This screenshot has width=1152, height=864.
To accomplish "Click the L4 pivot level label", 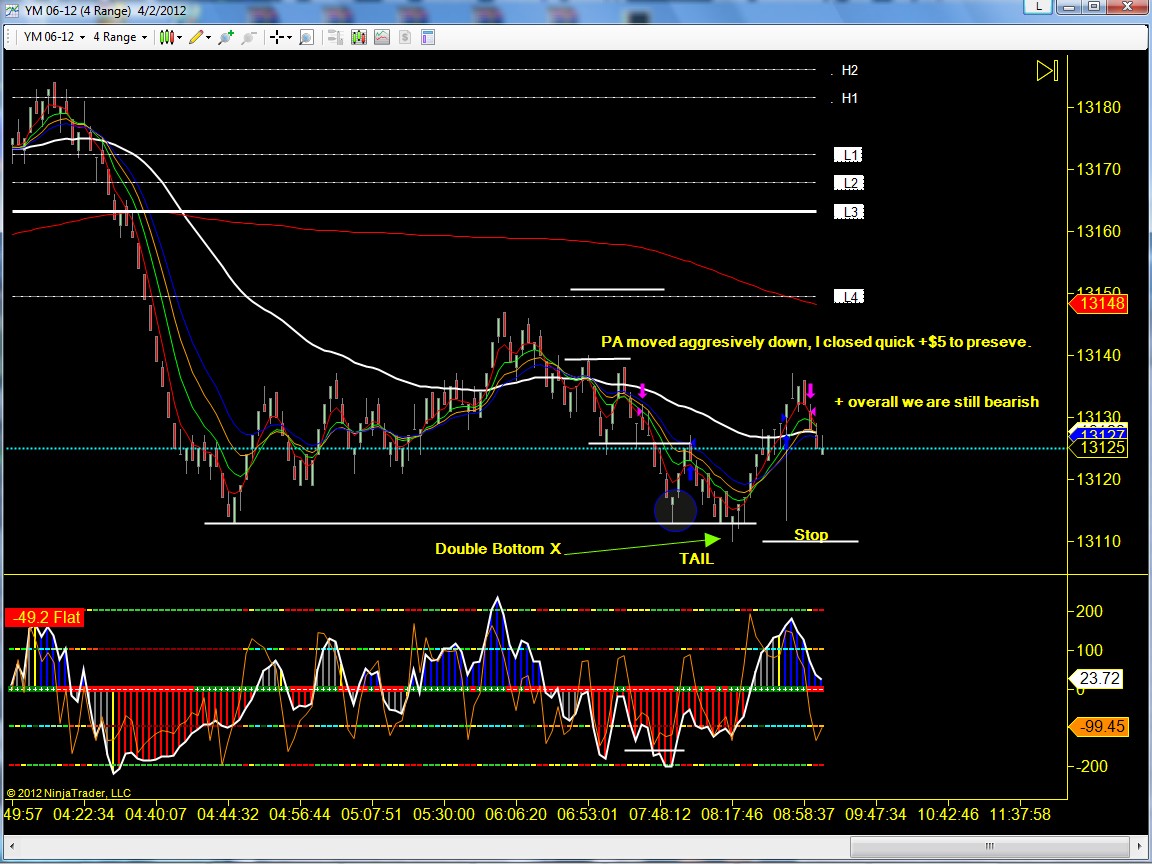I will [849, 297].
